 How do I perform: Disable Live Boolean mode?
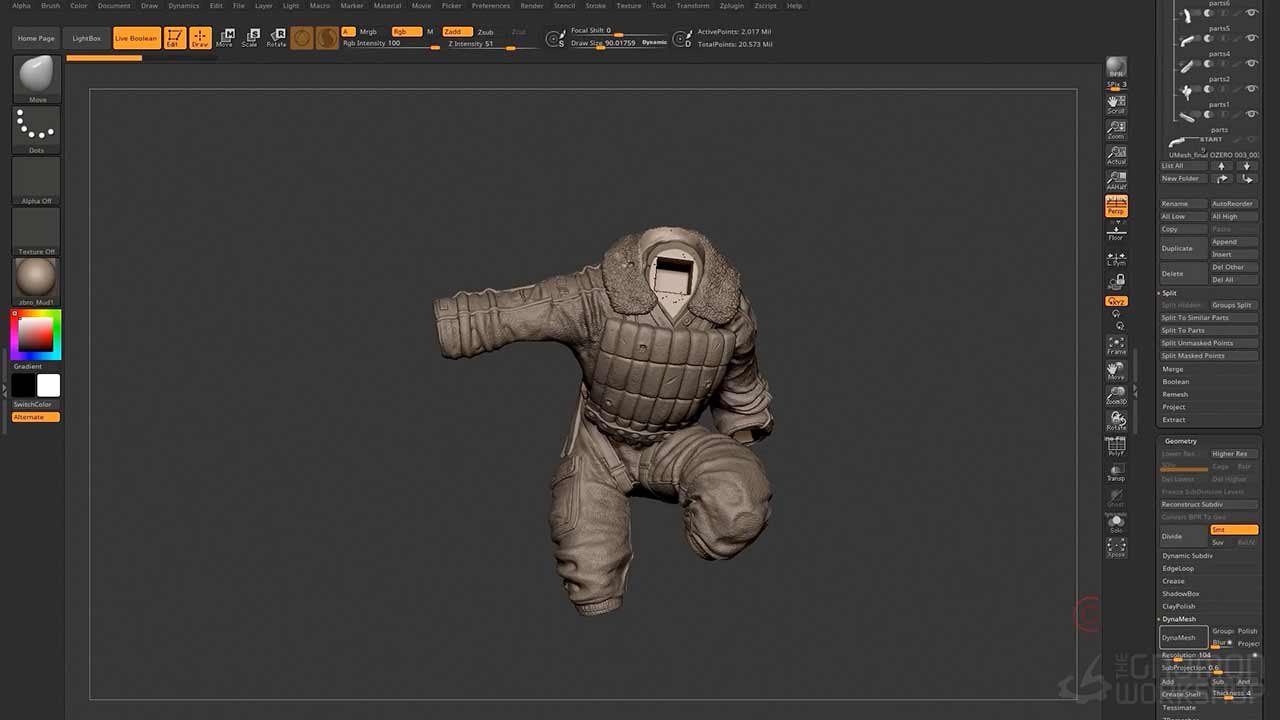pos(136,38)
